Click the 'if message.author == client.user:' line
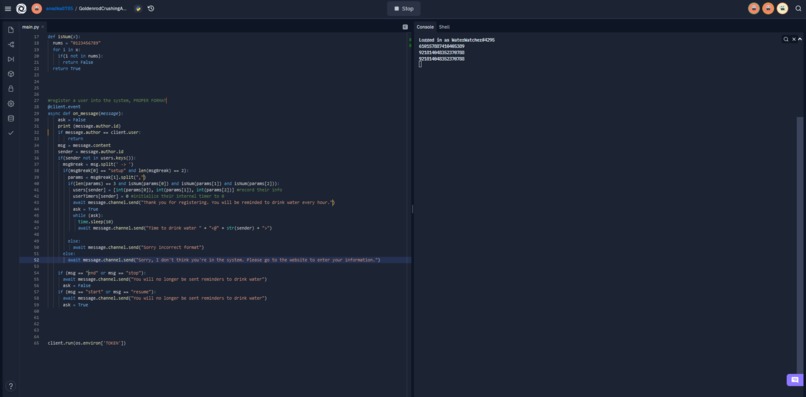This screenshot has width=806, height=397. (99, 132)
